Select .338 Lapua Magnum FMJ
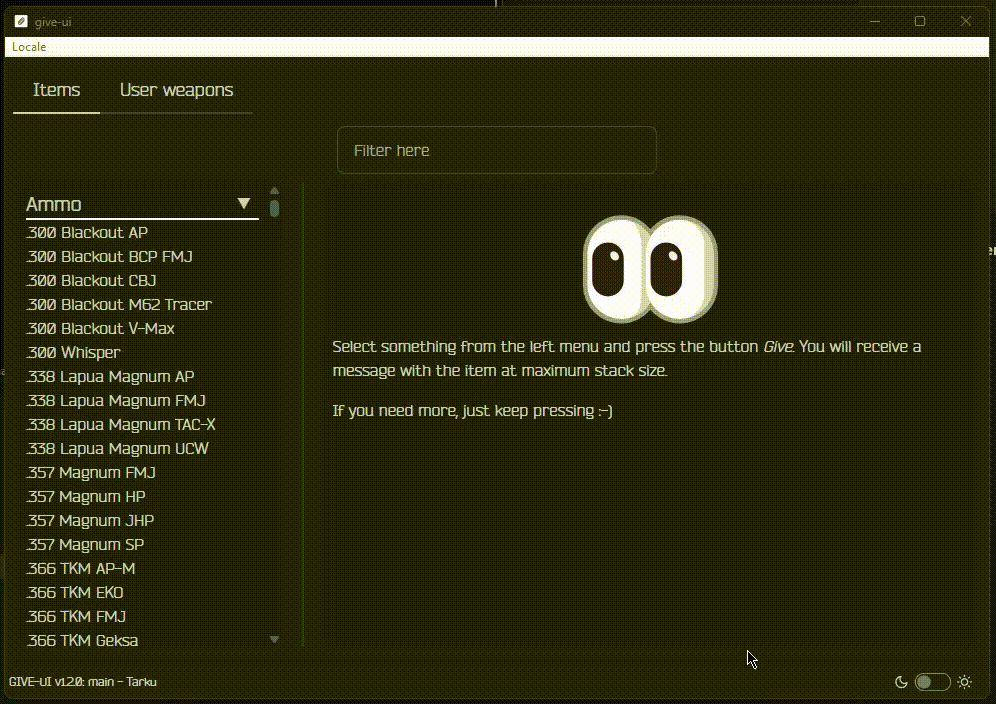996x704 pixels. point(116,401)
